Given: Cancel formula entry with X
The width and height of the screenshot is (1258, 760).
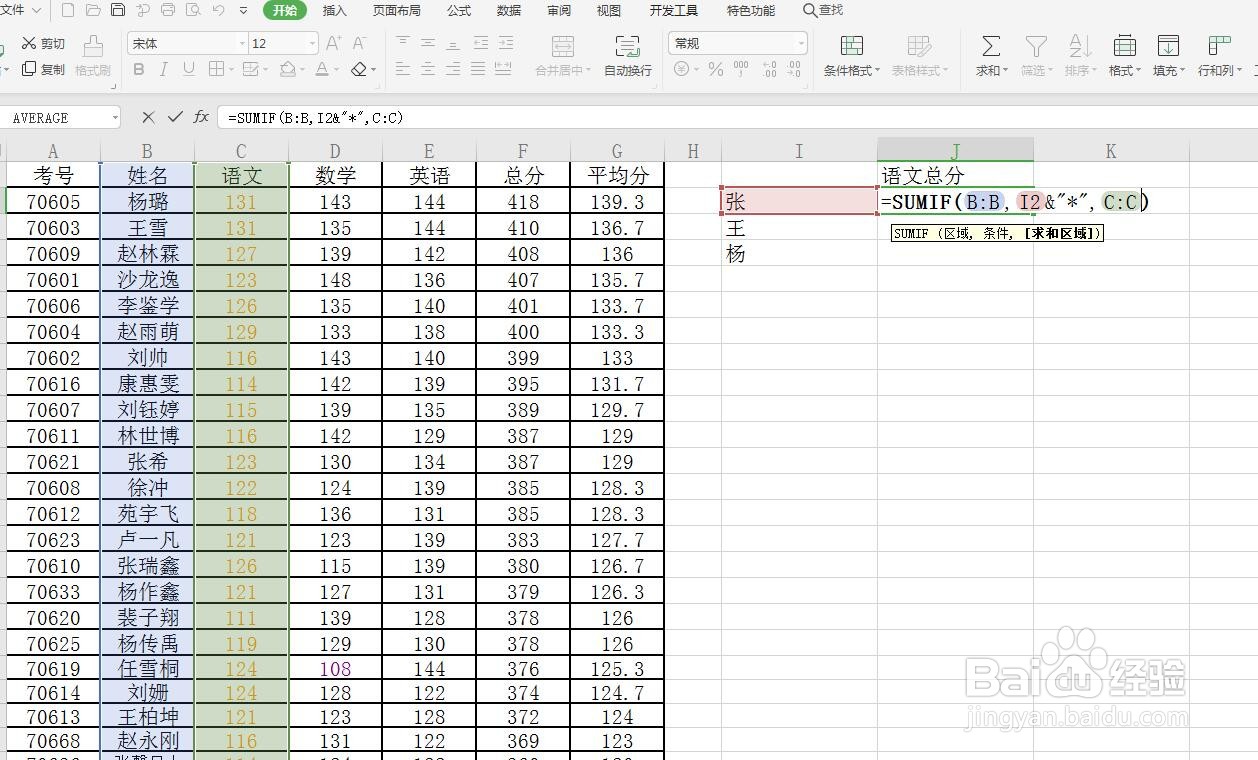Looking at the screenshot, I should pos(148,117).
